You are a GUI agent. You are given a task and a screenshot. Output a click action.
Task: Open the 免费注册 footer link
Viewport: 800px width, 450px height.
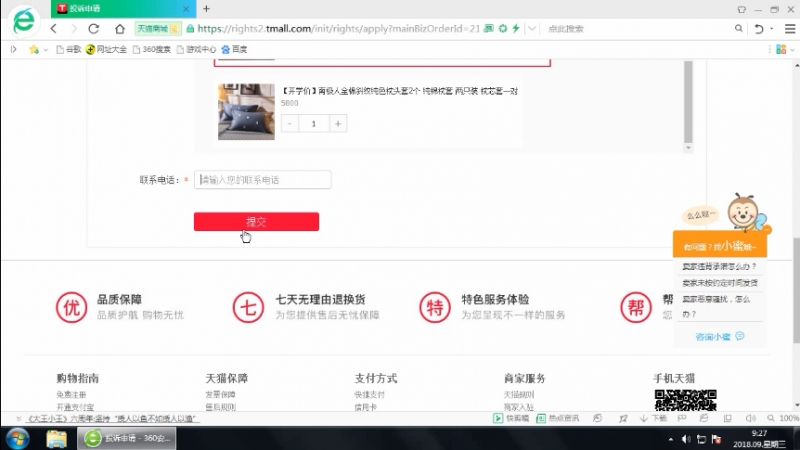71,394
